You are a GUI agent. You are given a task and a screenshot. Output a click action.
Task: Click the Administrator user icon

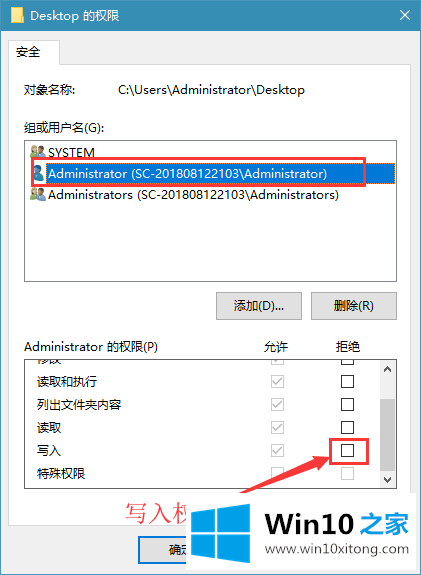(x=39, y=173)
